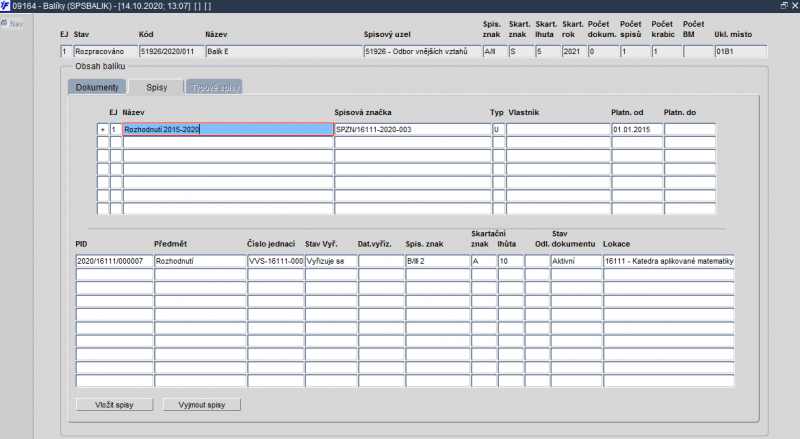Screen dimensions: 800x439
Task: Click the Kód field 51926/2020/011
Action: (x=170, y=51)
